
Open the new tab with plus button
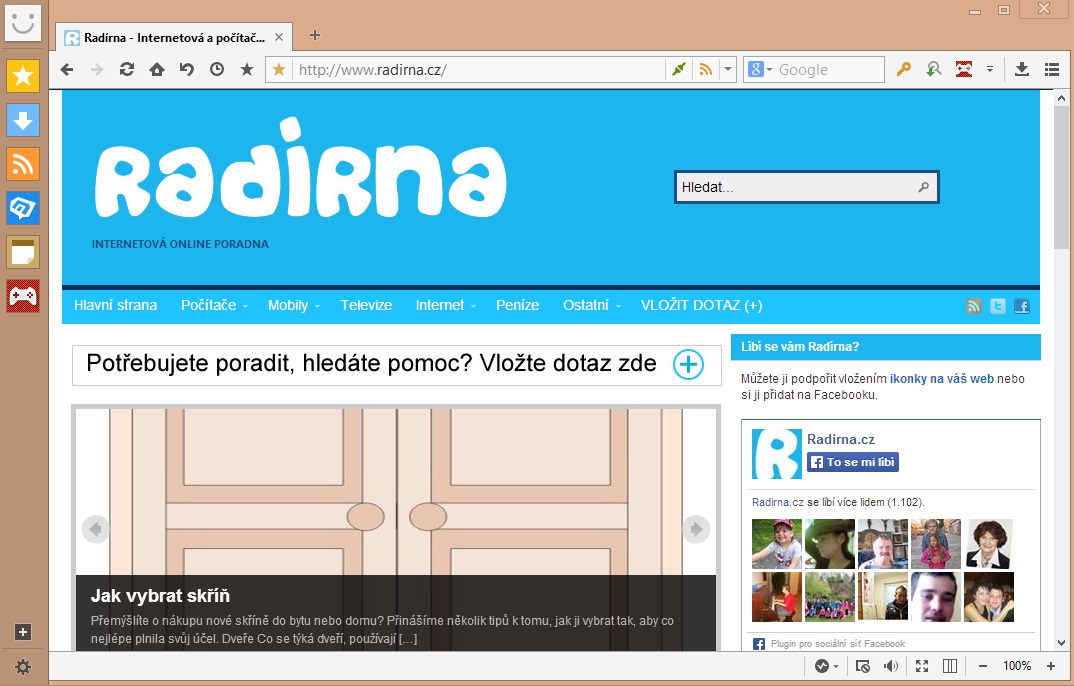[315, 35]
